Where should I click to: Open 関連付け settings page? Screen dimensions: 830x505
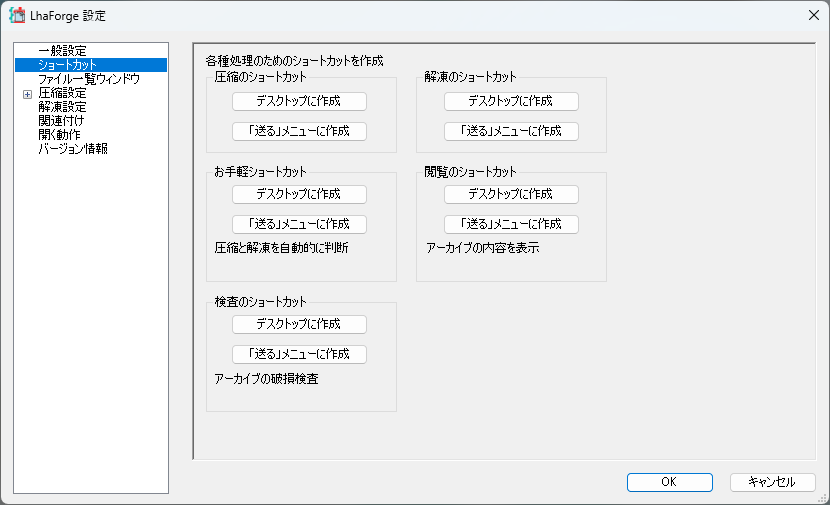point(61,120)
